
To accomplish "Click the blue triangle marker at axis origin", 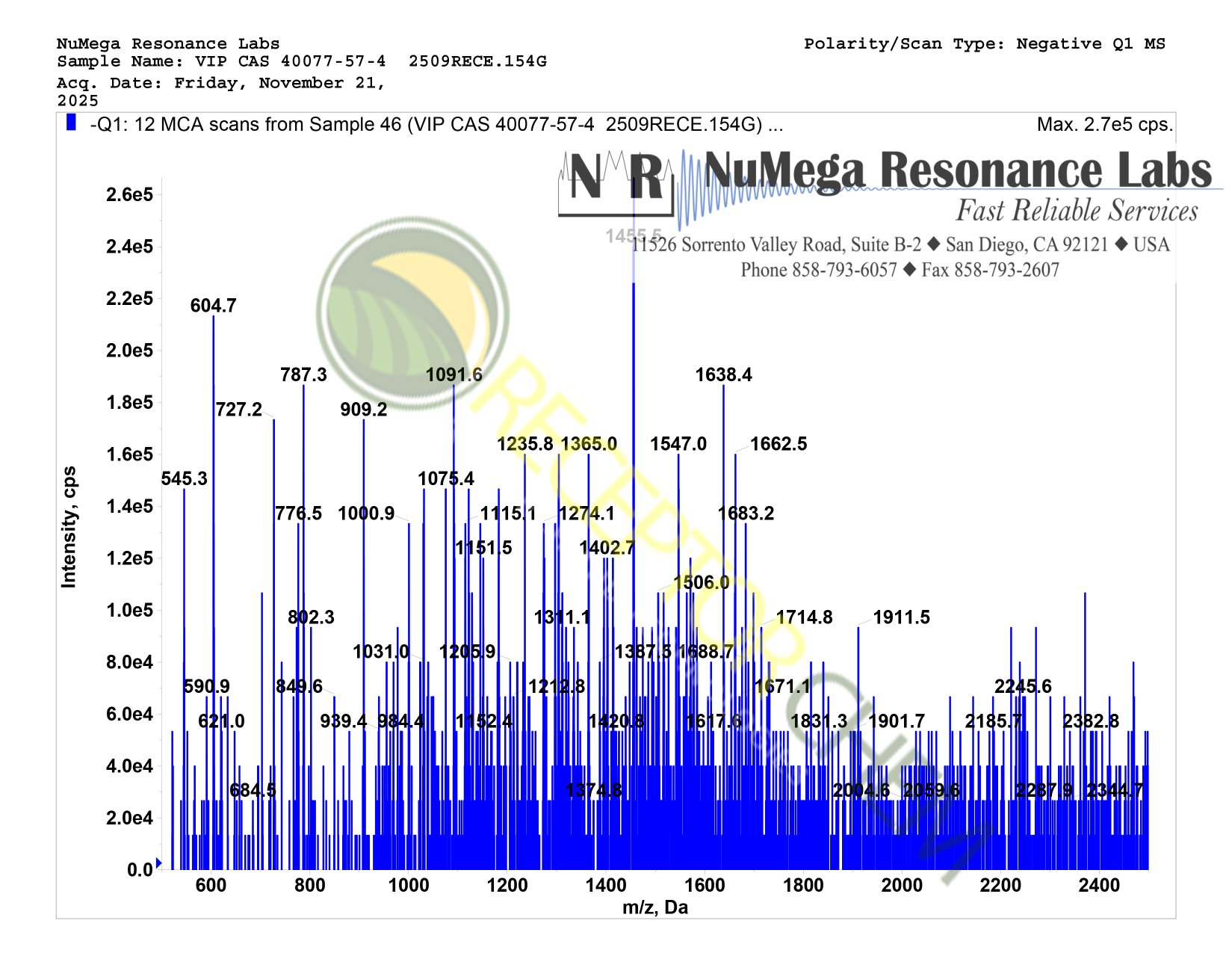I will click(x=158, y=863).
